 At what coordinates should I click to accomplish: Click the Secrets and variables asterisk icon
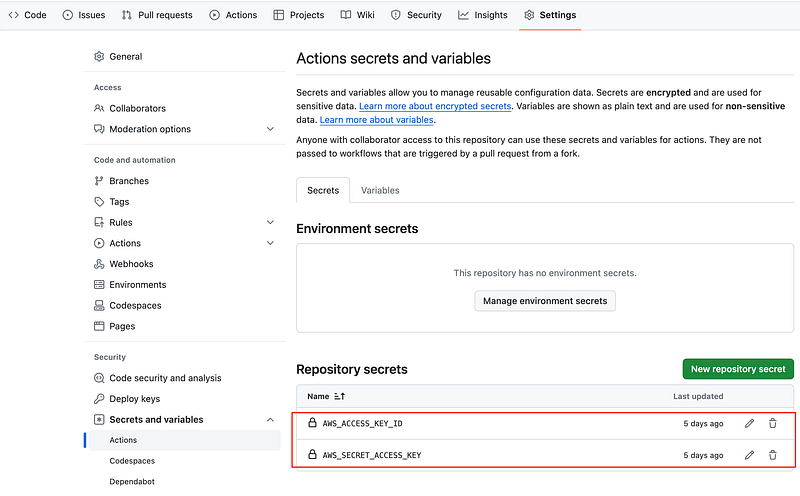[x=99, y=419]
